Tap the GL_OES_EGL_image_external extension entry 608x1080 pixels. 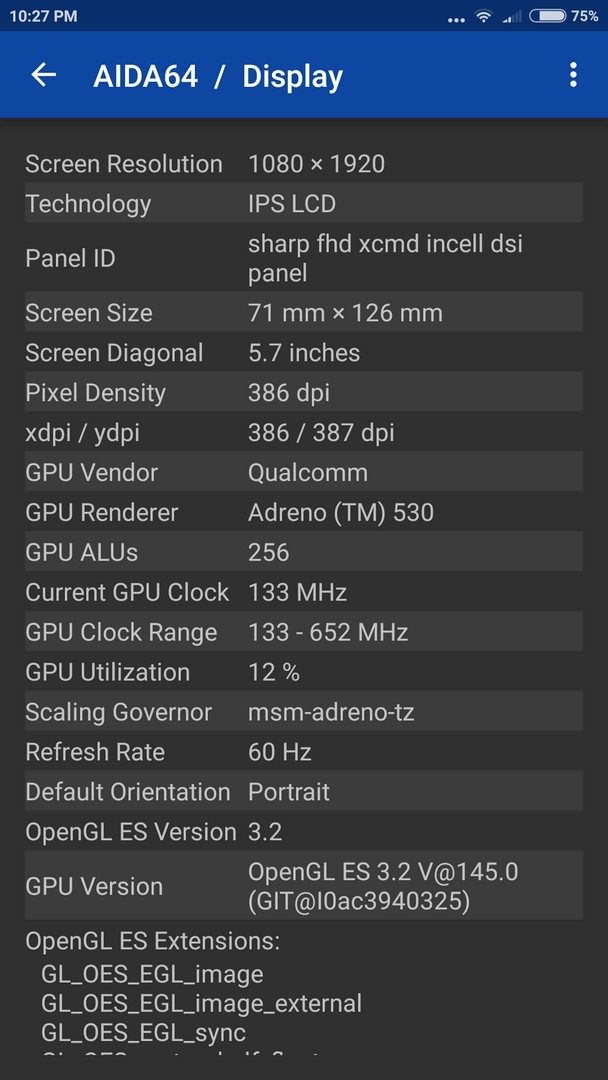tap(201, 1003)
